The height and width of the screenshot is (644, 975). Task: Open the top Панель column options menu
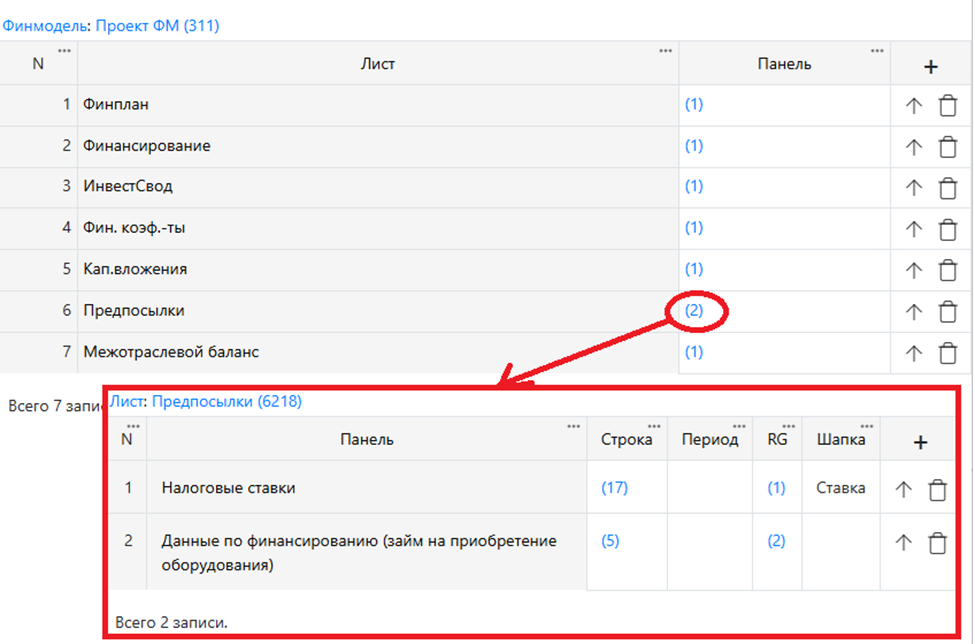tap(877, 51)
